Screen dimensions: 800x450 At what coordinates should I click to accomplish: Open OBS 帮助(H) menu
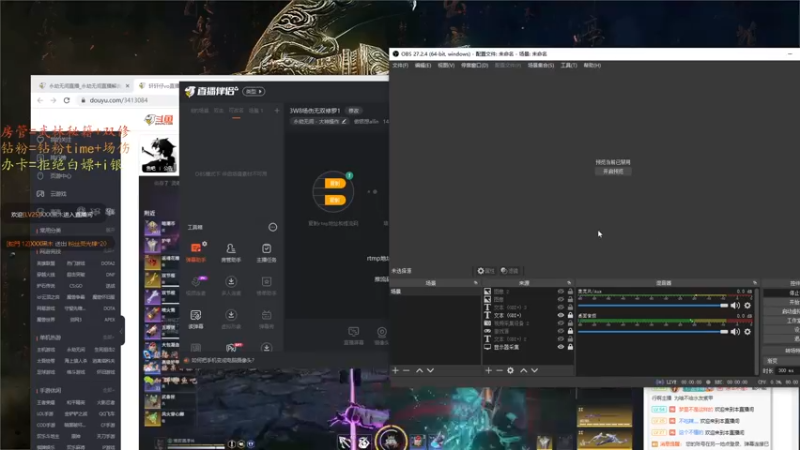click(592, 65)
